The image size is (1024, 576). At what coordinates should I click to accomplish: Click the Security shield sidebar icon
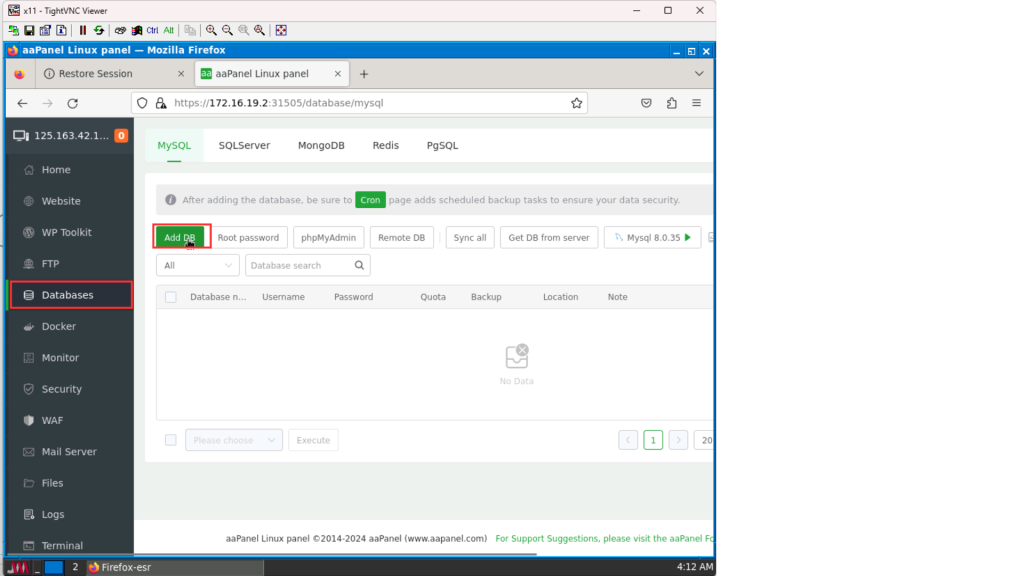[29, 389]
